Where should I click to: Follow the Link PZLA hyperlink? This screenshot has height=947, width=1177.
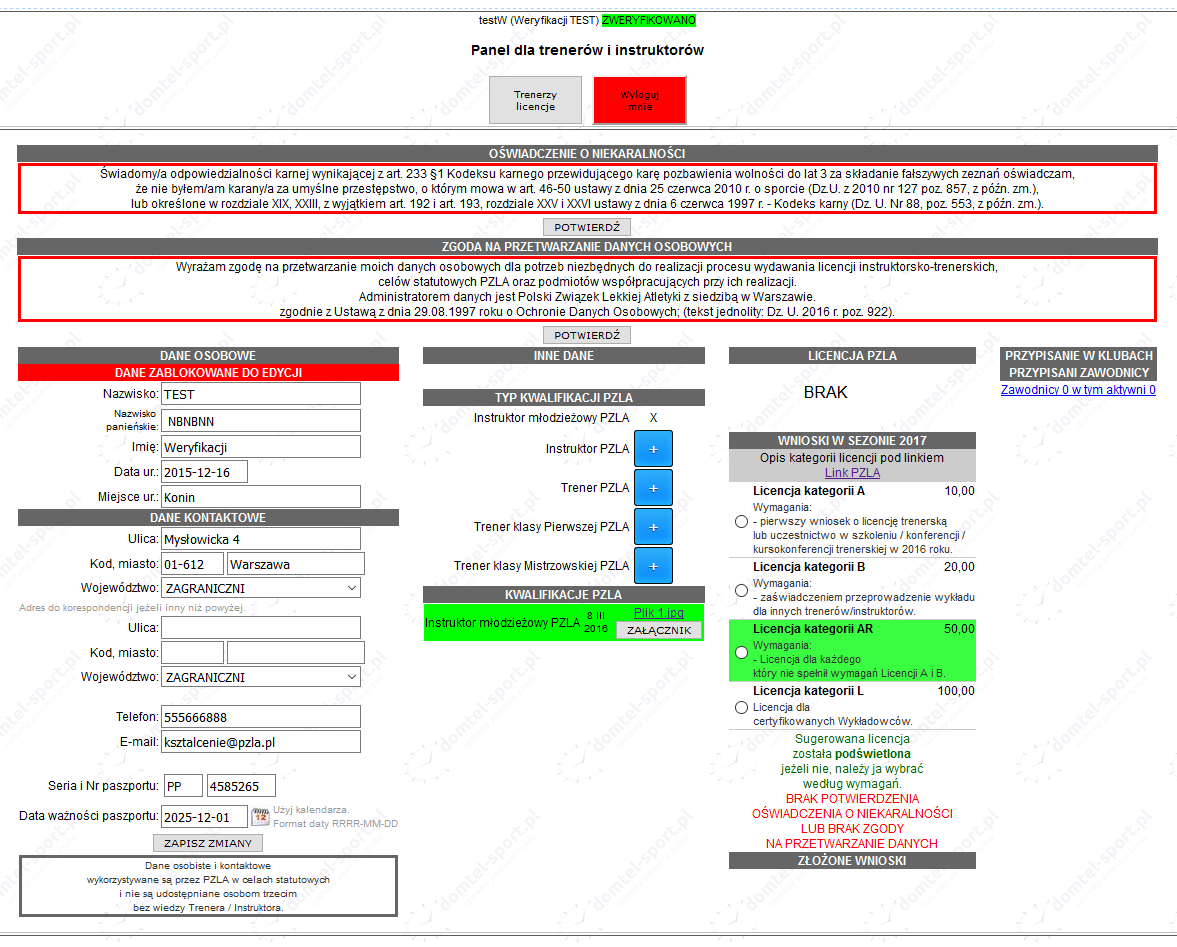852,473
